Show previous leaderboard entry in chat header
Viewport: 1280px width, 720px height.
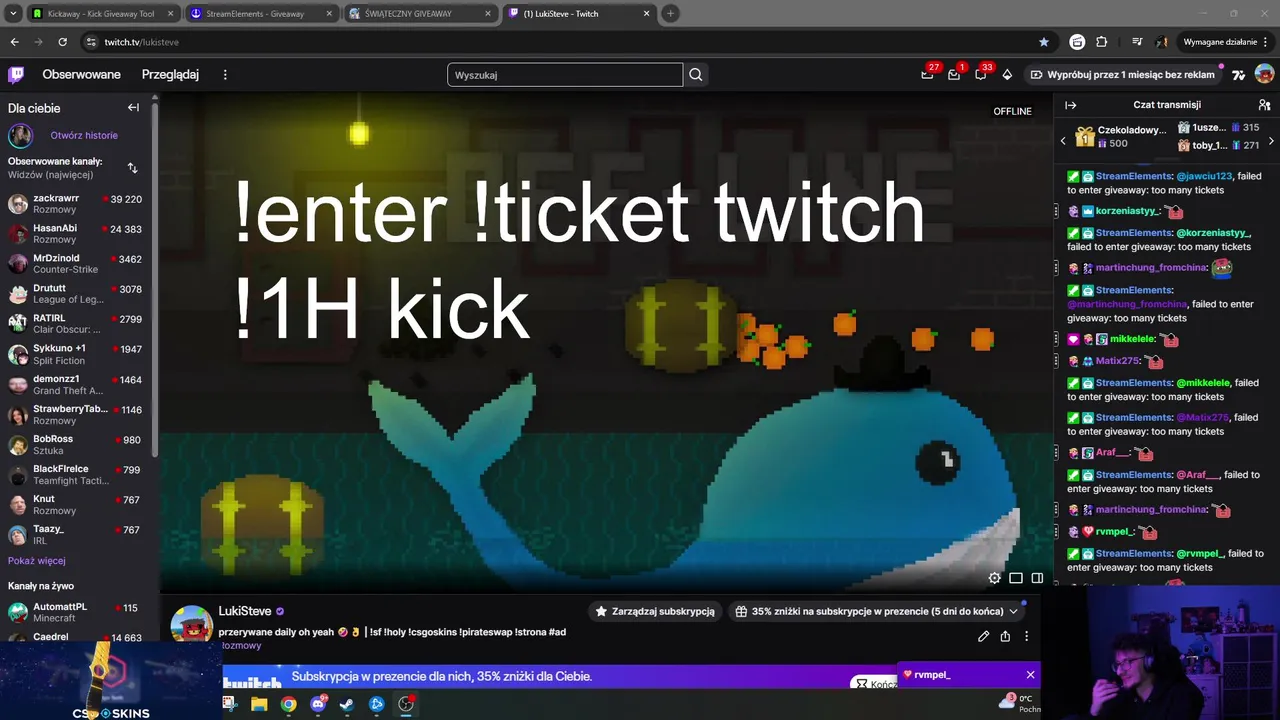[x=1063, y=141]
